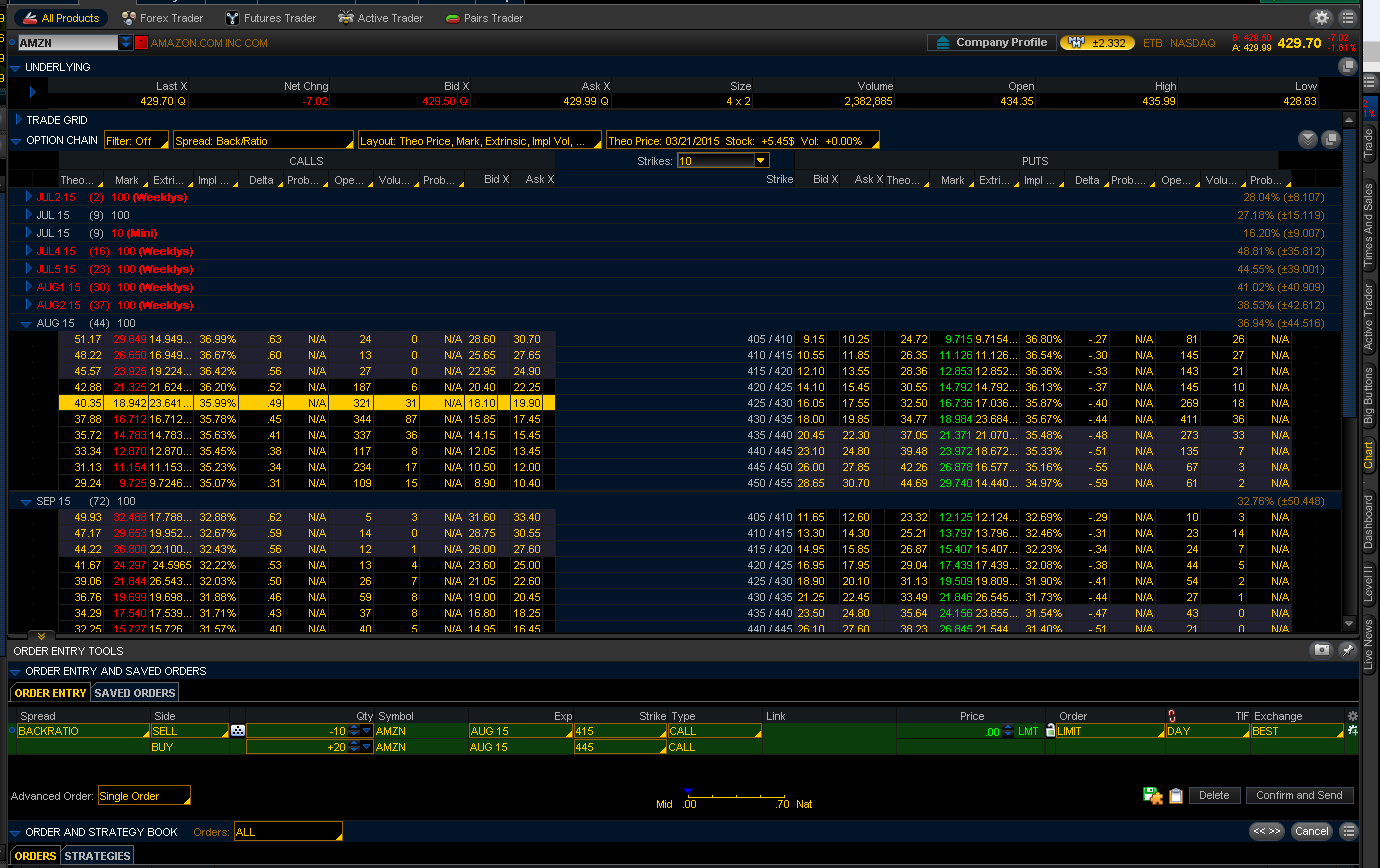This screenshot has height=868, width=1380.
Task: Click the Company Profile button
Action: pos(992,43)
